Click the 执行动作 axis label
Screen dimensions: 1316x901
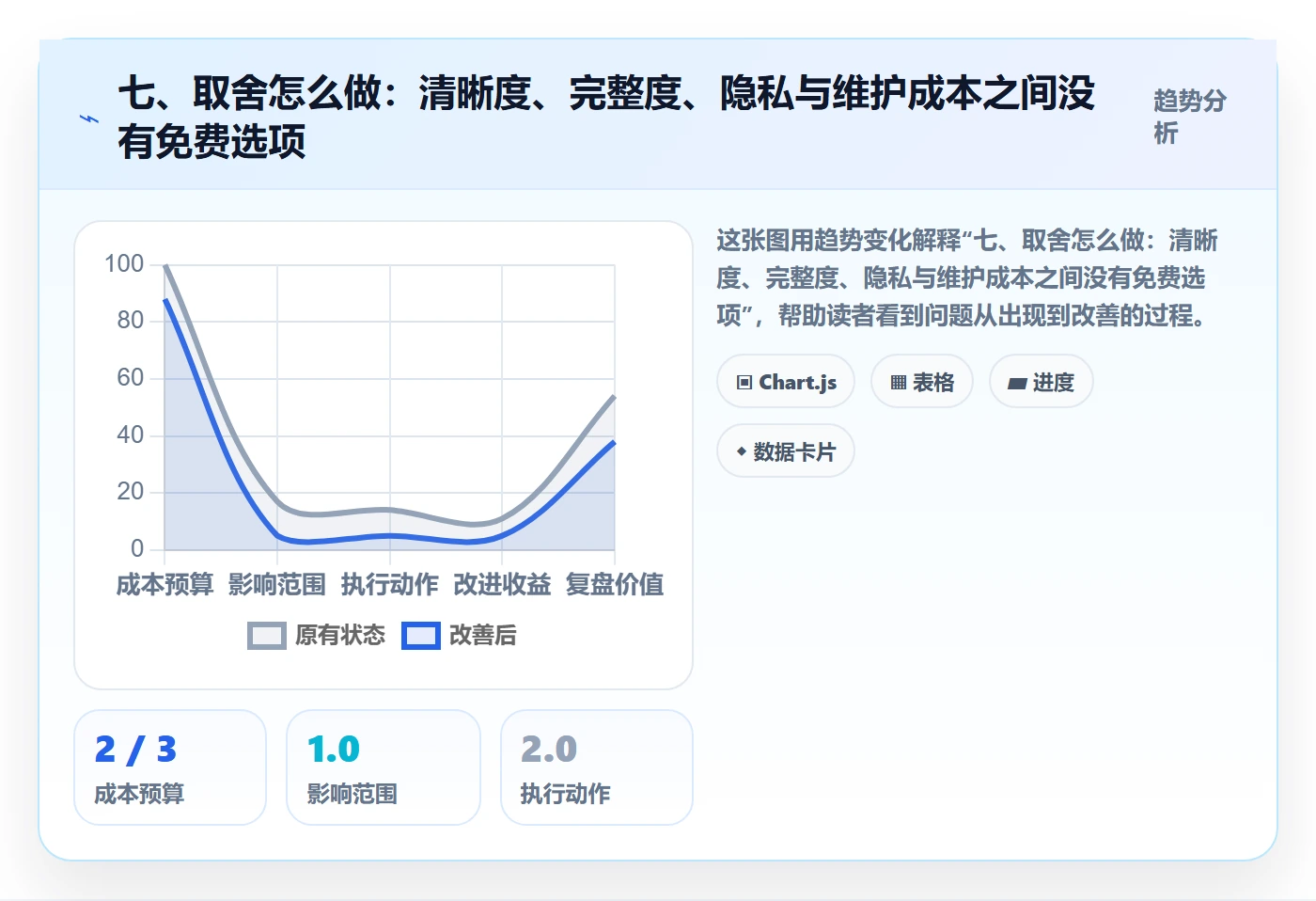(390, 585)
